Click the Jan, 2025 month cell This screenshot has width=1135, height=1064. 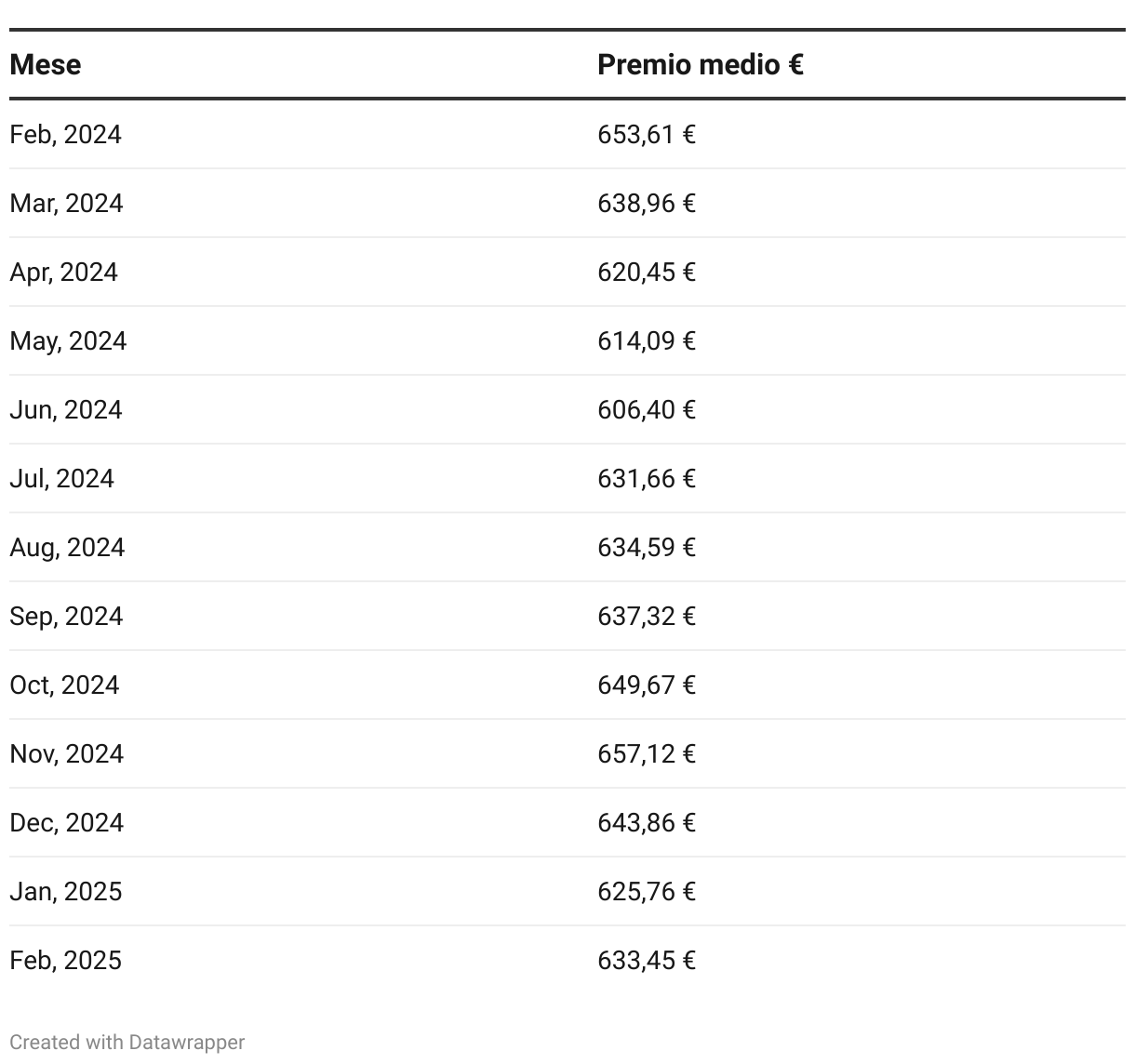66,892
